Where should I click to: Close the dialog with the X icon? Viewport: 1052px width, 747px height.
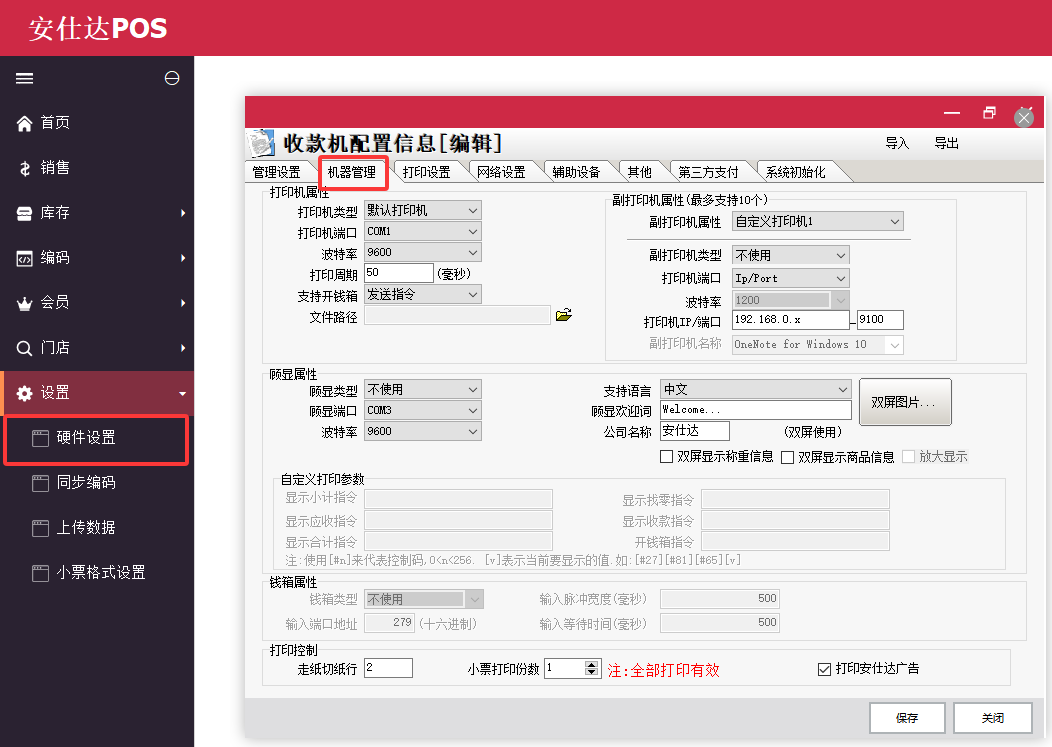pos(1024,117)
